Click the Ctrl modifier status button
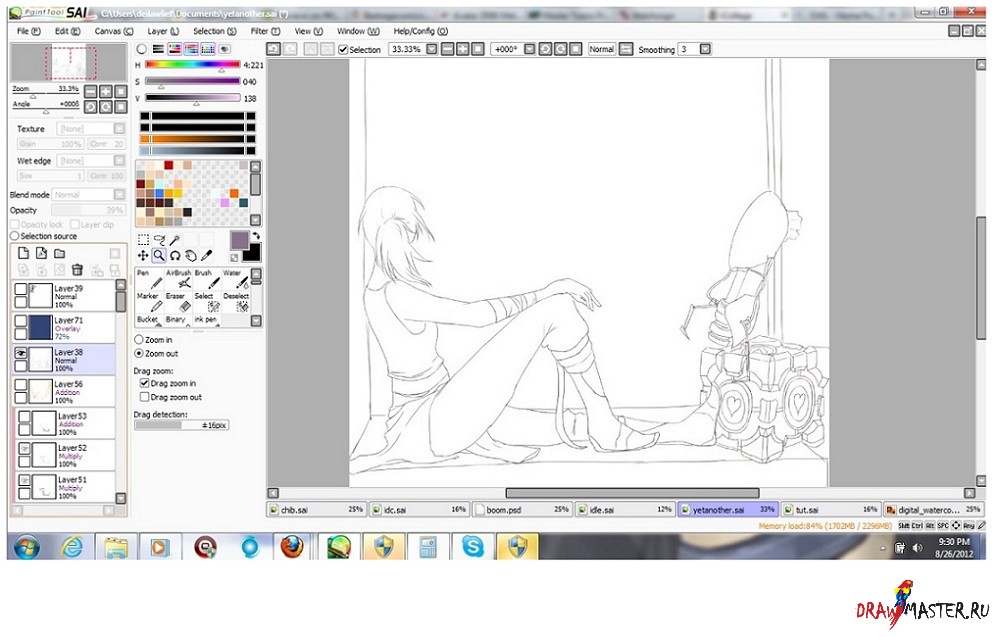This screenshot has width=997, height=637. pyautogui.click(x=917, y=526)
